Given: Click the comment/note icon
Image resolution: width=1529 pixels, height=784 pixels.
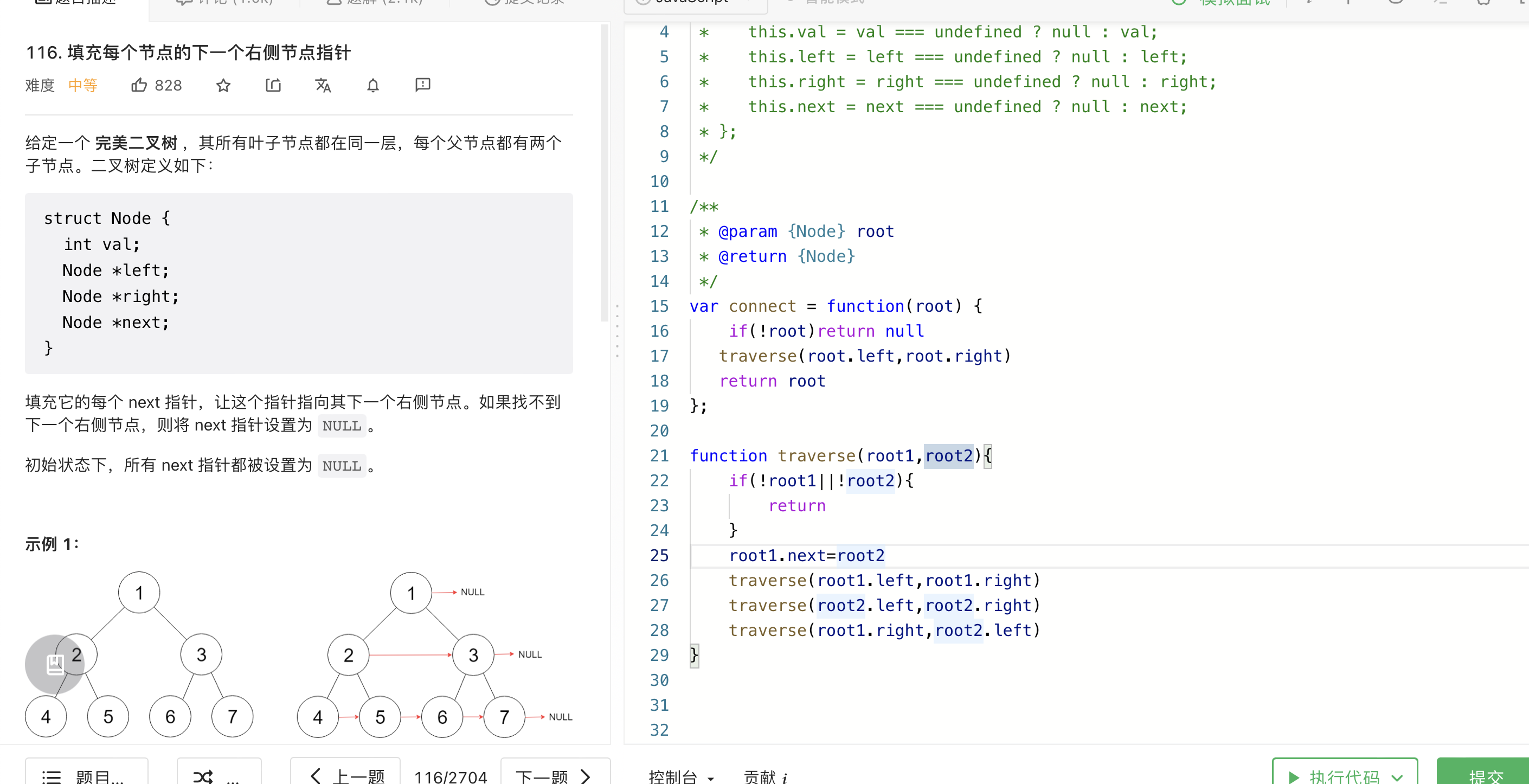Looking at the screenshot, I should (423, 85).
